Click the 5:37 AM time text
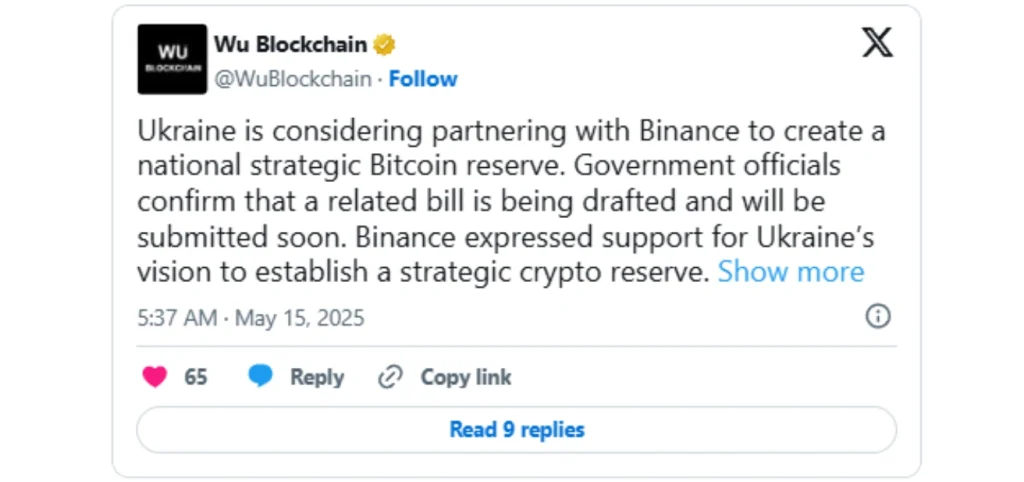This screenshot has width=1024, height=482. tap(177, 318)
